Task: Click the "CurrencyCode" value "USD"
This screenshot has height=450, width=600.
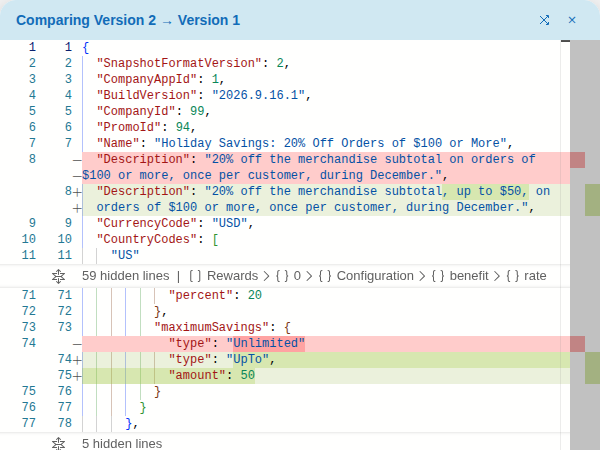Action: tap(229, 223)
